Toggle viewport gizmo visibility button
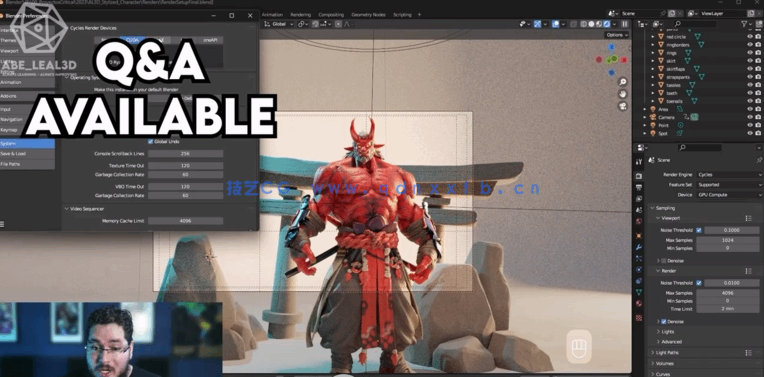 pyautogui.click(x=537, y=24)
